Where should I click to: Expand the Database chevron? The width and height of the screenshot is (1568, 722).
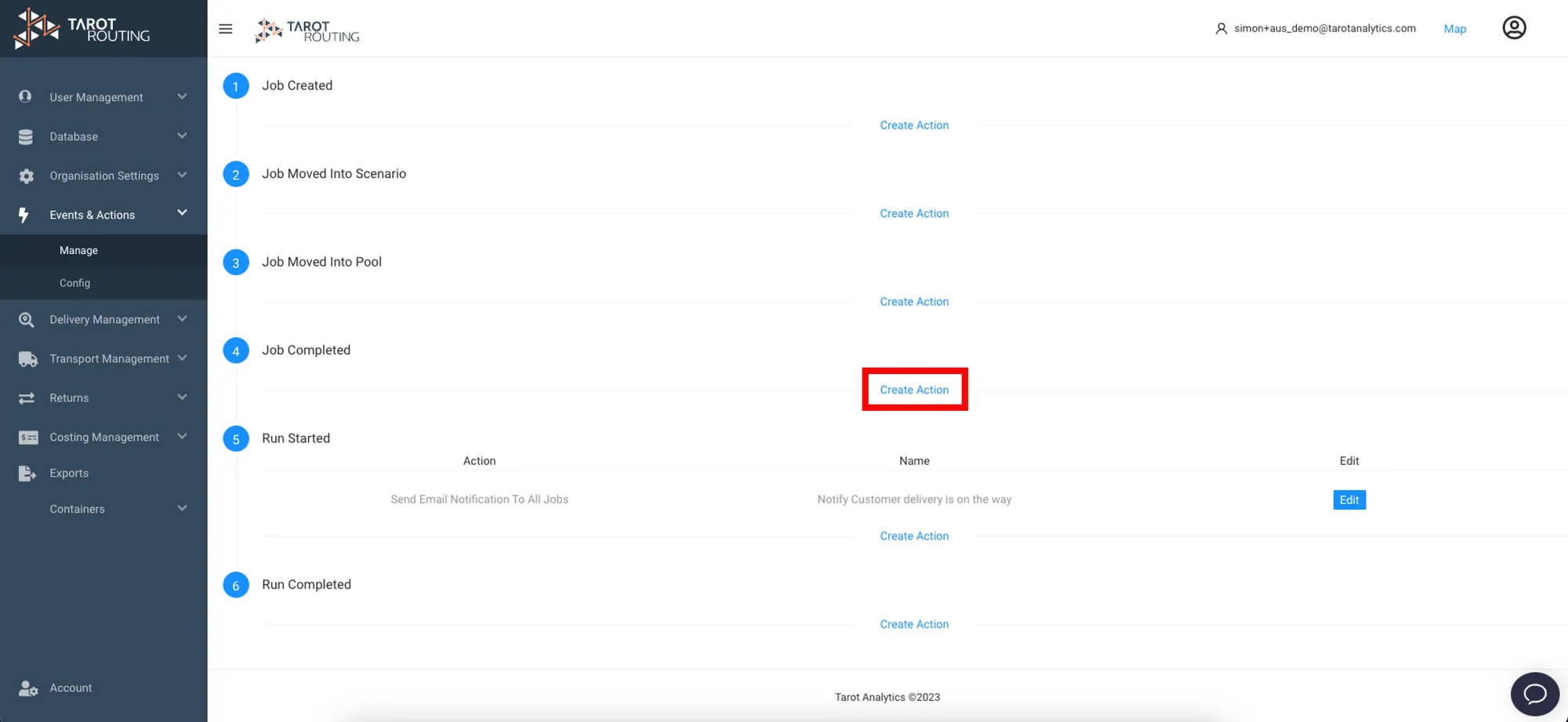182,136
